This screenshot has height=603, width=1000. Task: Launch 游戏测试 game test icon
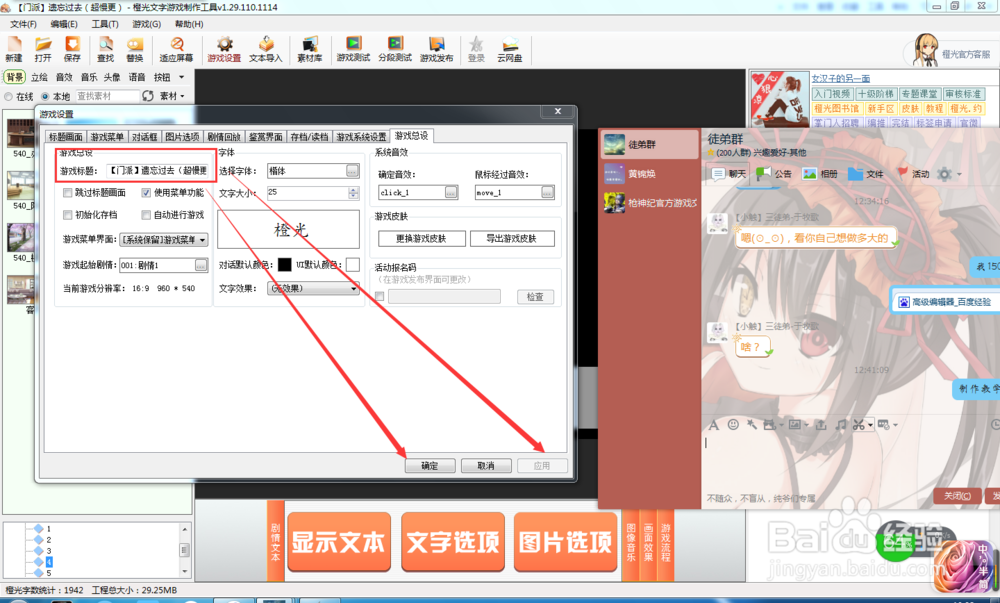tap(353, 48)
